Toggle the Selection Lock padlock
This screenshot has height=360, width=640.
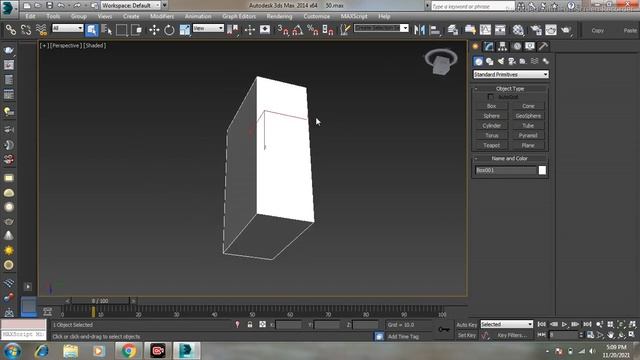tap(250, 324)
